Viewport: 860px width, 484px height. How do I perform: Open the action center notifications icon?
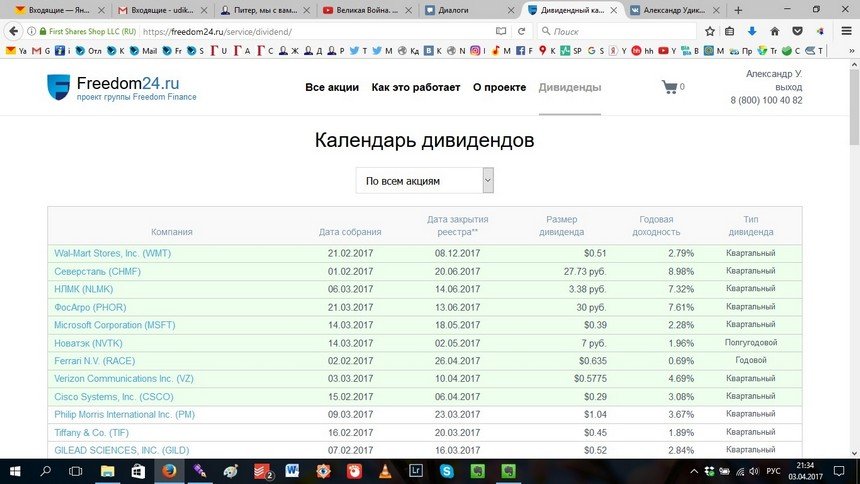point(839,471)
